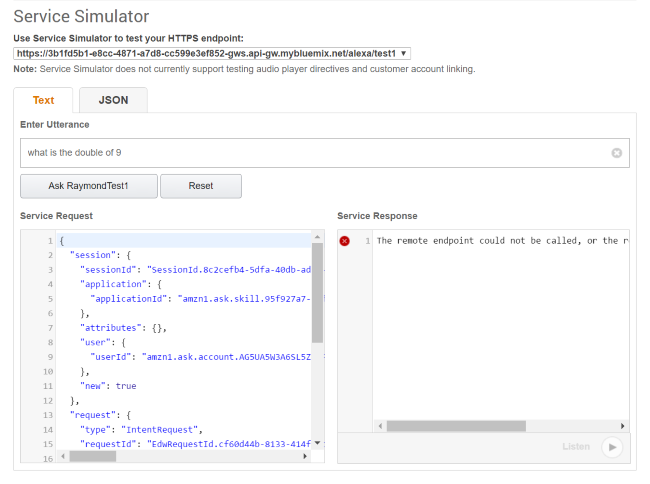
Task: Click the remote endpoint error message text
Action: 502,241
